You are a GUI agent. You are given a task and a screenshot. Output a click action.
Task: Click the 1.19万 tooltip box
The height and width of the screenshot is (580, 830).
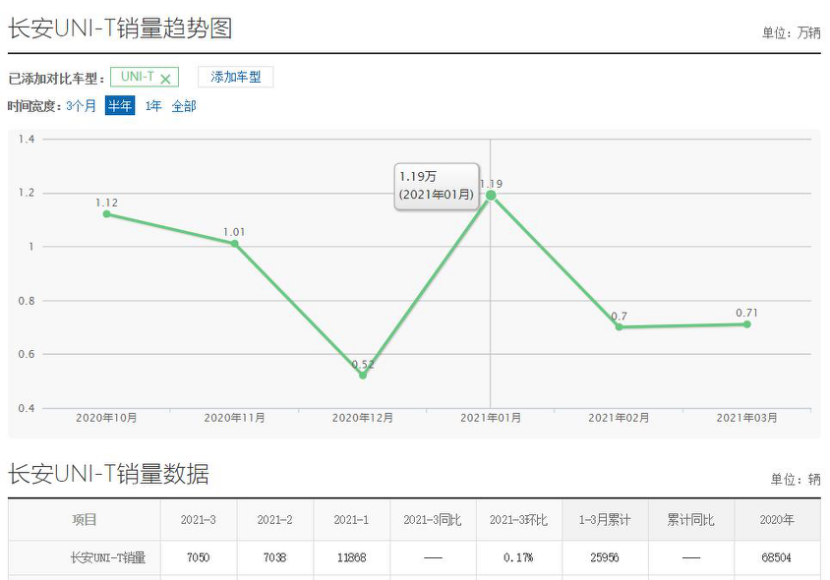click(x=437, y=186)
